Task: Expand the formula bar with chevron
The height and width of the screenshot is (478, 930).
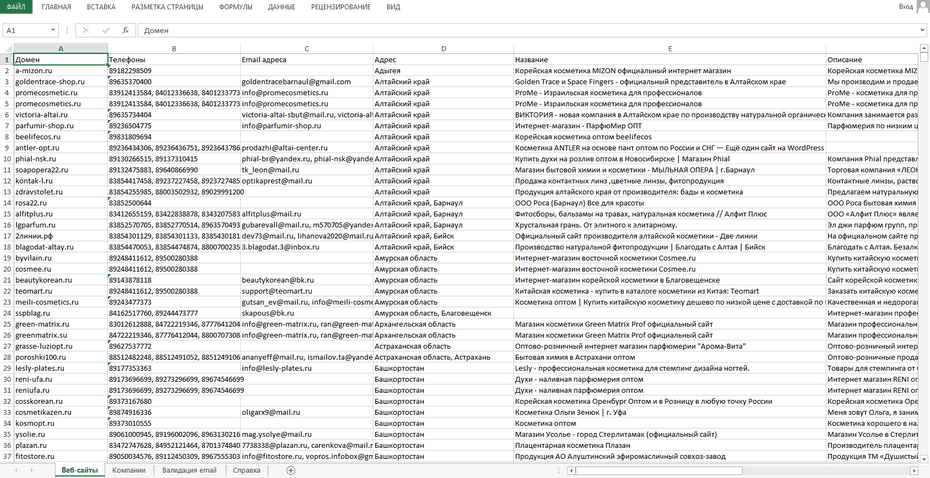Action: pyautogui.click(x=921, y=31)
